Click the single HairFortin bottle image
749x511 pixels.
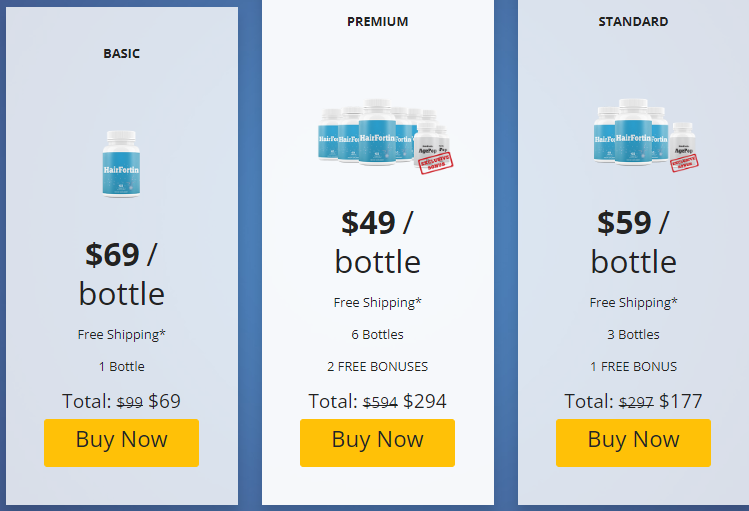click(121, 163)
